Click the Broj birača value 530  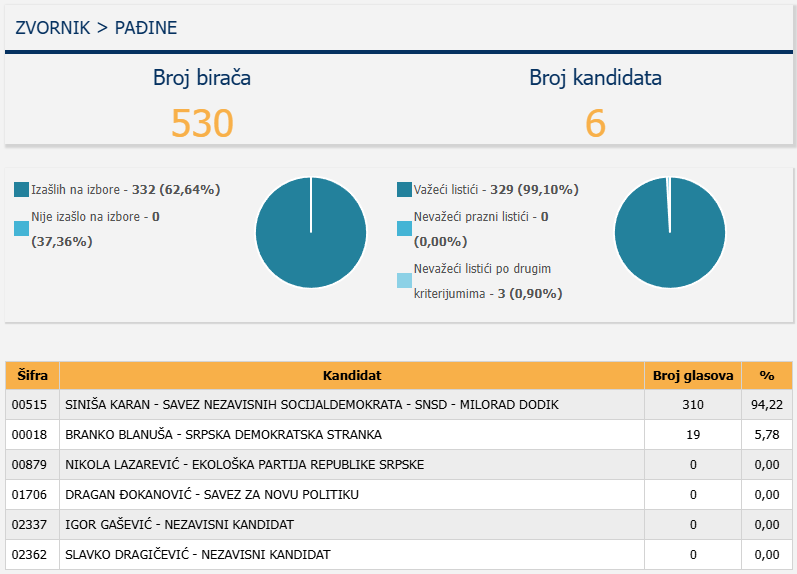pos(202,123)
